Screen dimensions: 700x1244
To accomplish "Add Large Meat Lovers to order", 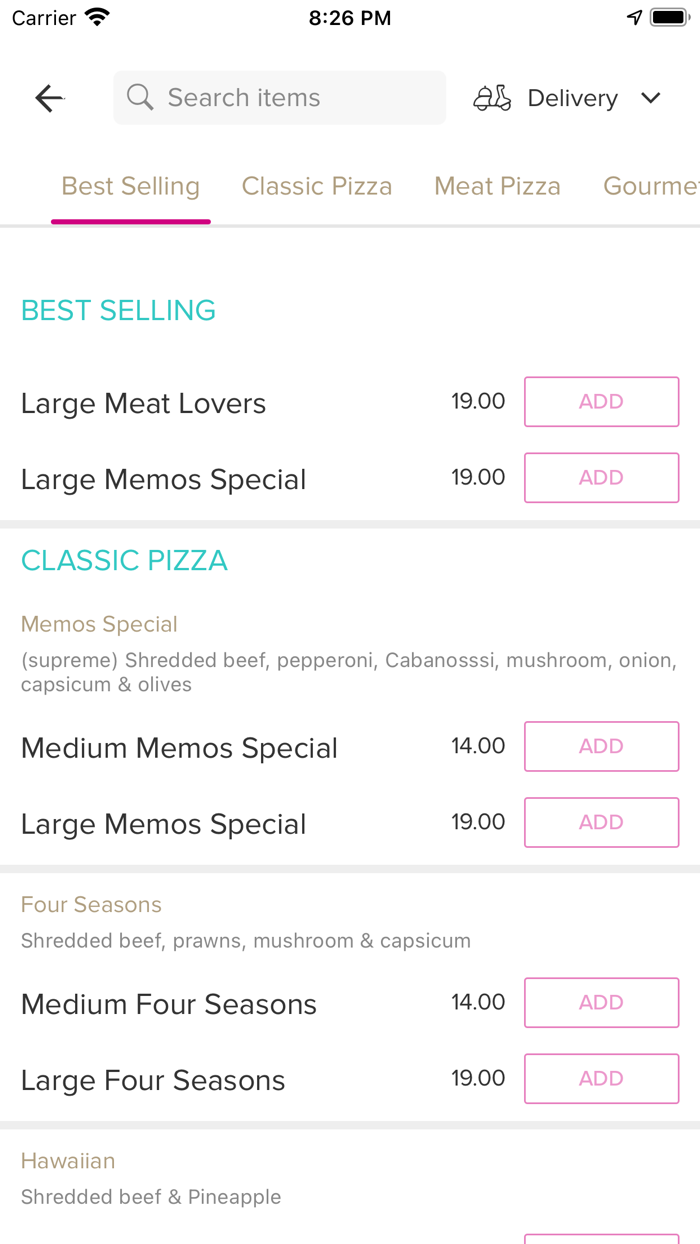I will click(601, 401).
